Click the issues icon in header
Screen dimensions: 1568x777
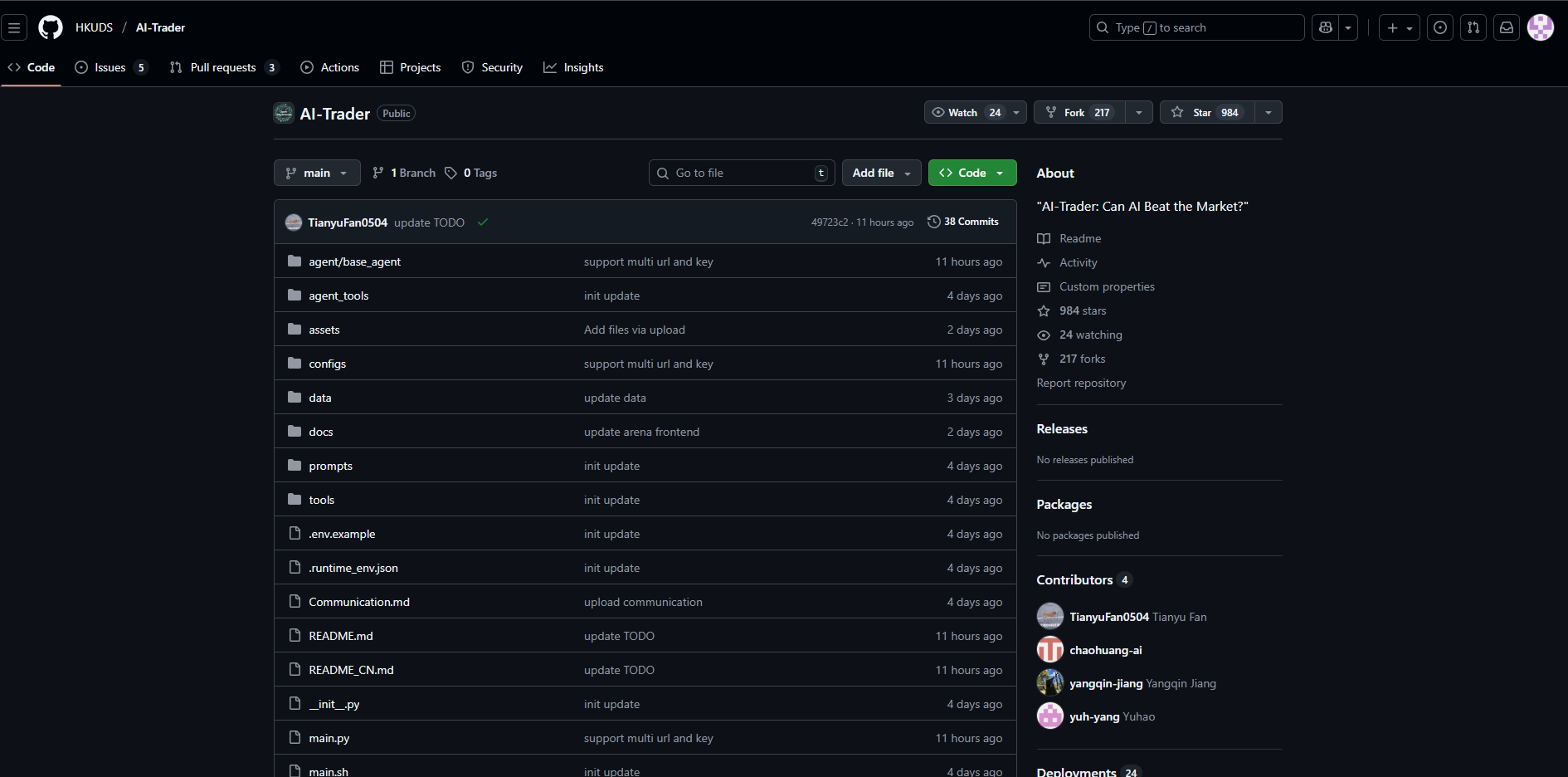[1440, 27]
